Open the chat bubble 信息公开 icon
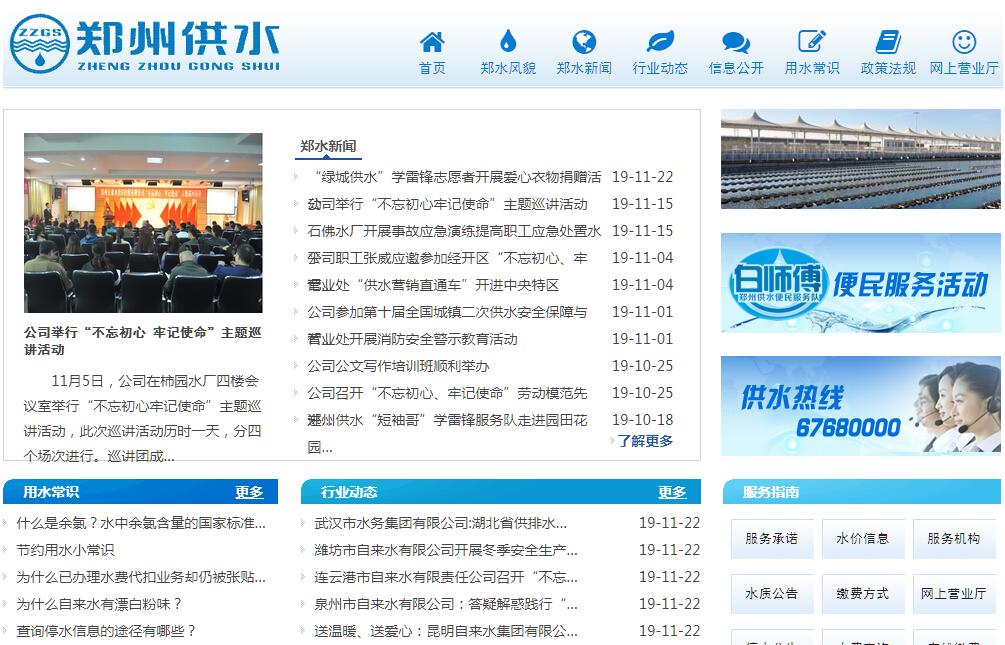This screenshot has height=645, width=1005. tap(736, 42)
